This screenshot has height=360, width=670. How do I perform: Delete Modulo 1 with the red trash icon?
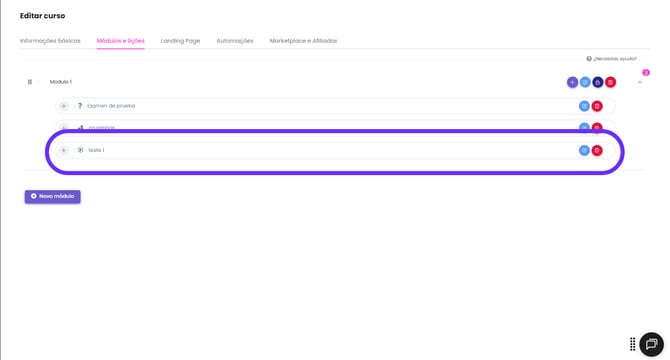[611, 82]
